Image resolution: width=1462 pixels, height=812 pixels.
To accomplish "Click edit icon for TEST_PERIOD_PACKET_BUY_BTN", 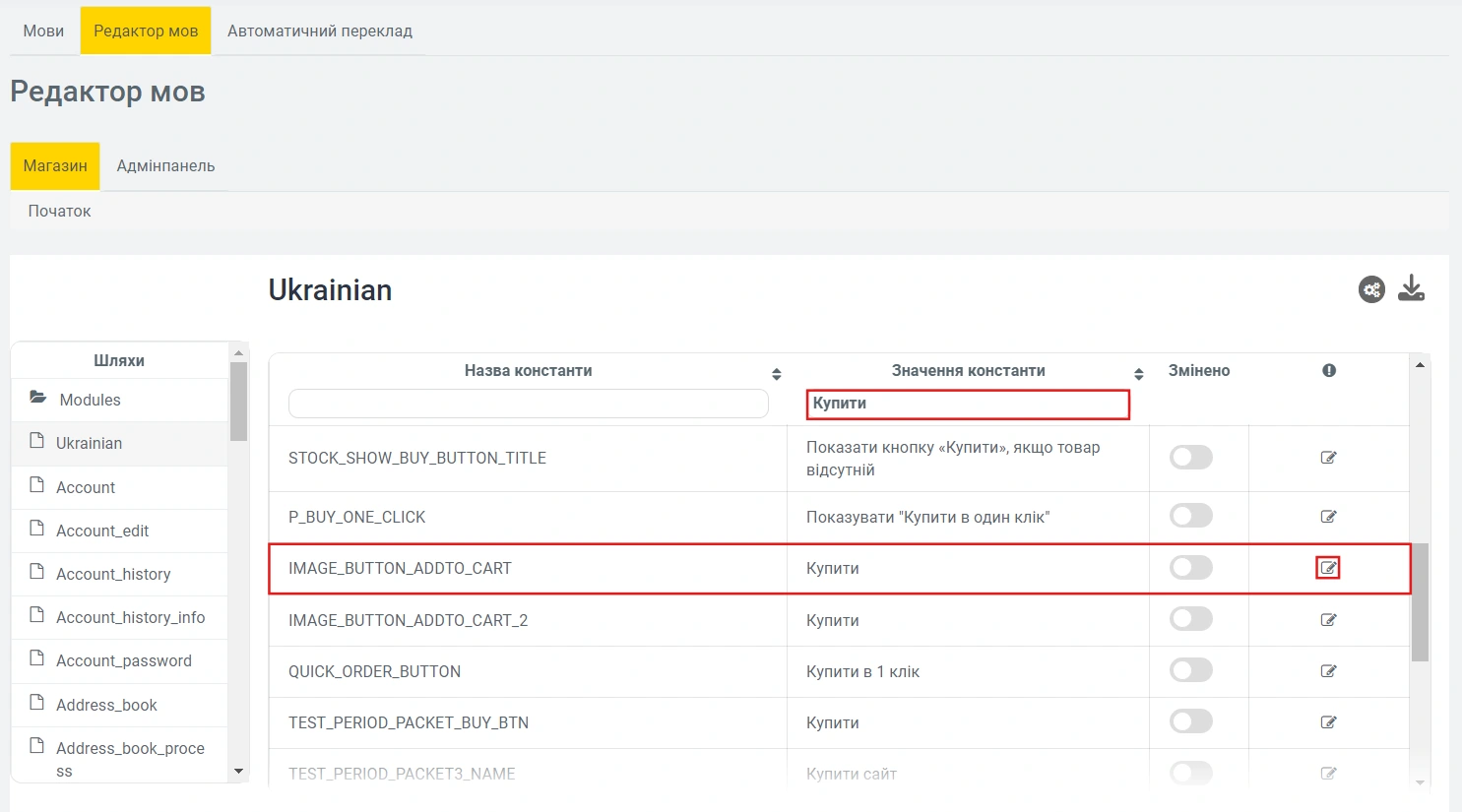I will click(1328, 722).
